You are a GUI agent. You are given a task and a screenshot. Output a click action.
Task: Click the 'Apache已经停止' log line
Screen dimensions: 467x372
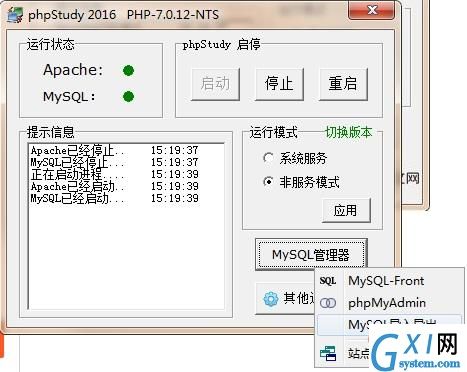coord(115,151)
